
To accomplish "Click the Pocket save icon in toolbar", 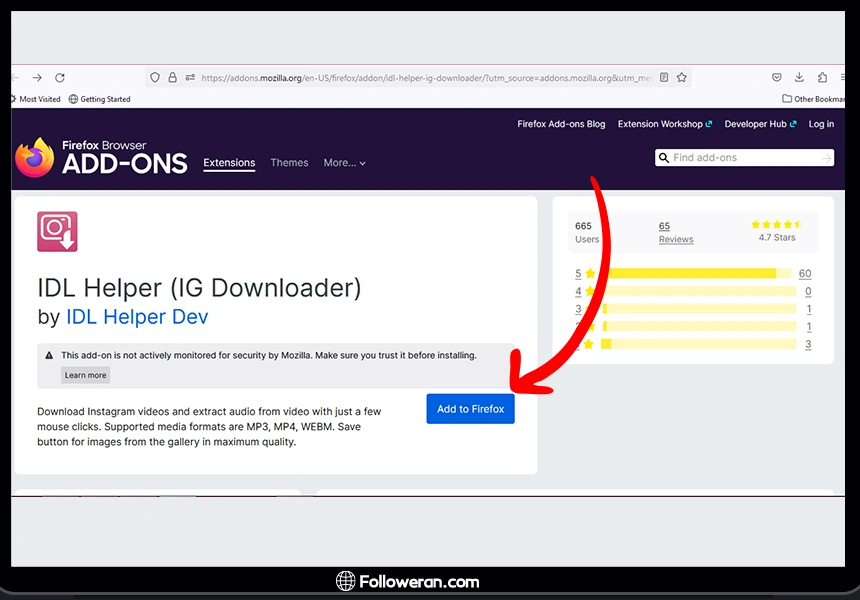I will click(x=776, y=77).
